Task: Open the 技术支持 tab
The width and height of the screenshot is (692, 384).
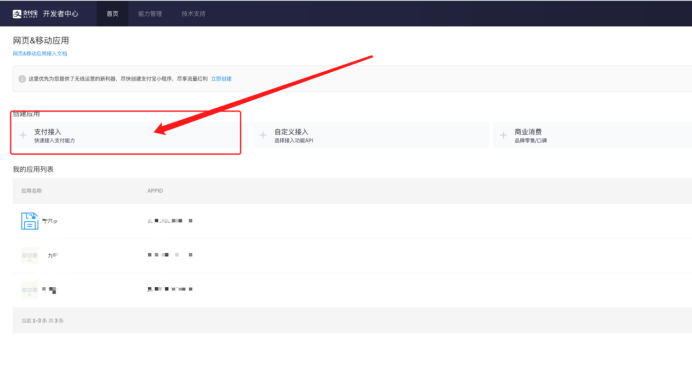Action: [193, 14]
